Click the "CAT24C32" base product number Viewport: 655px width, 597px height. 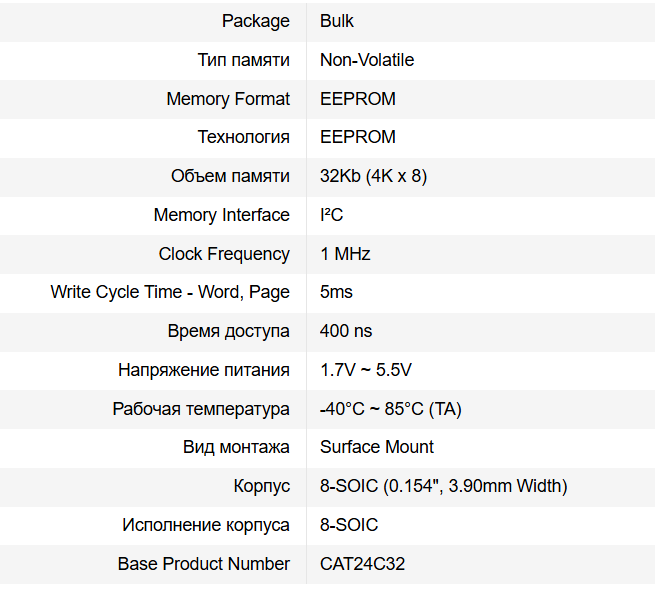pos(362,564)
